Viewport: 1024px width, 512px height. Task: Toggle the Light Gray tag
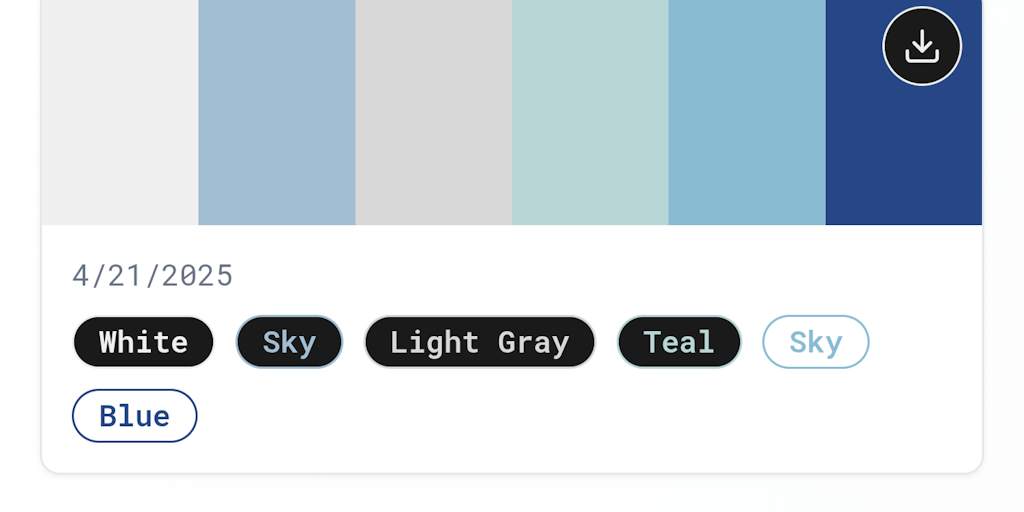click(x=480, y=342)
